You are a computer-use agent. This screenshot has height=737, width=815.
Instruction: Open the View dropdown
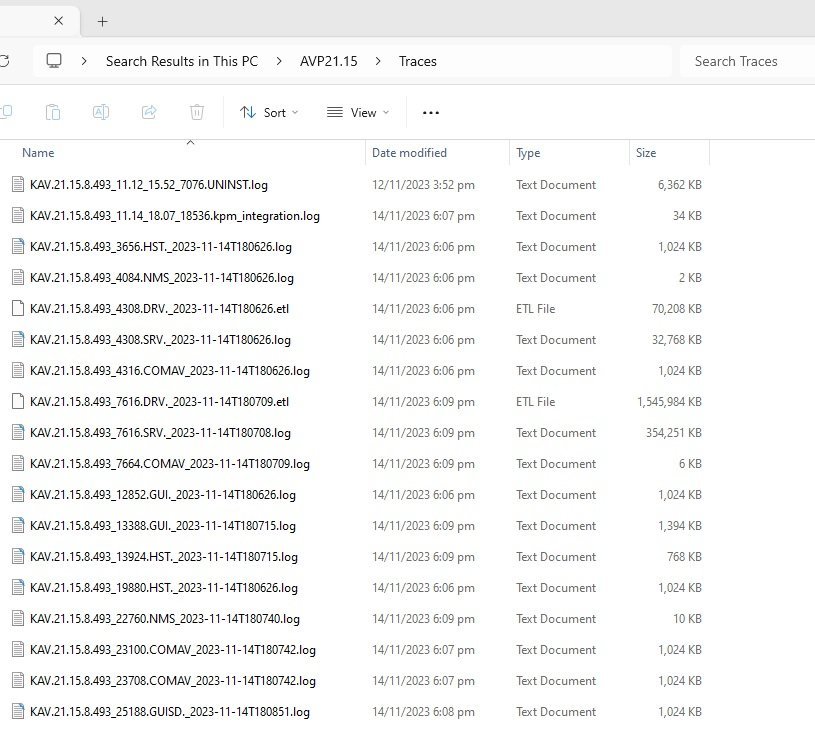[357, 113]
